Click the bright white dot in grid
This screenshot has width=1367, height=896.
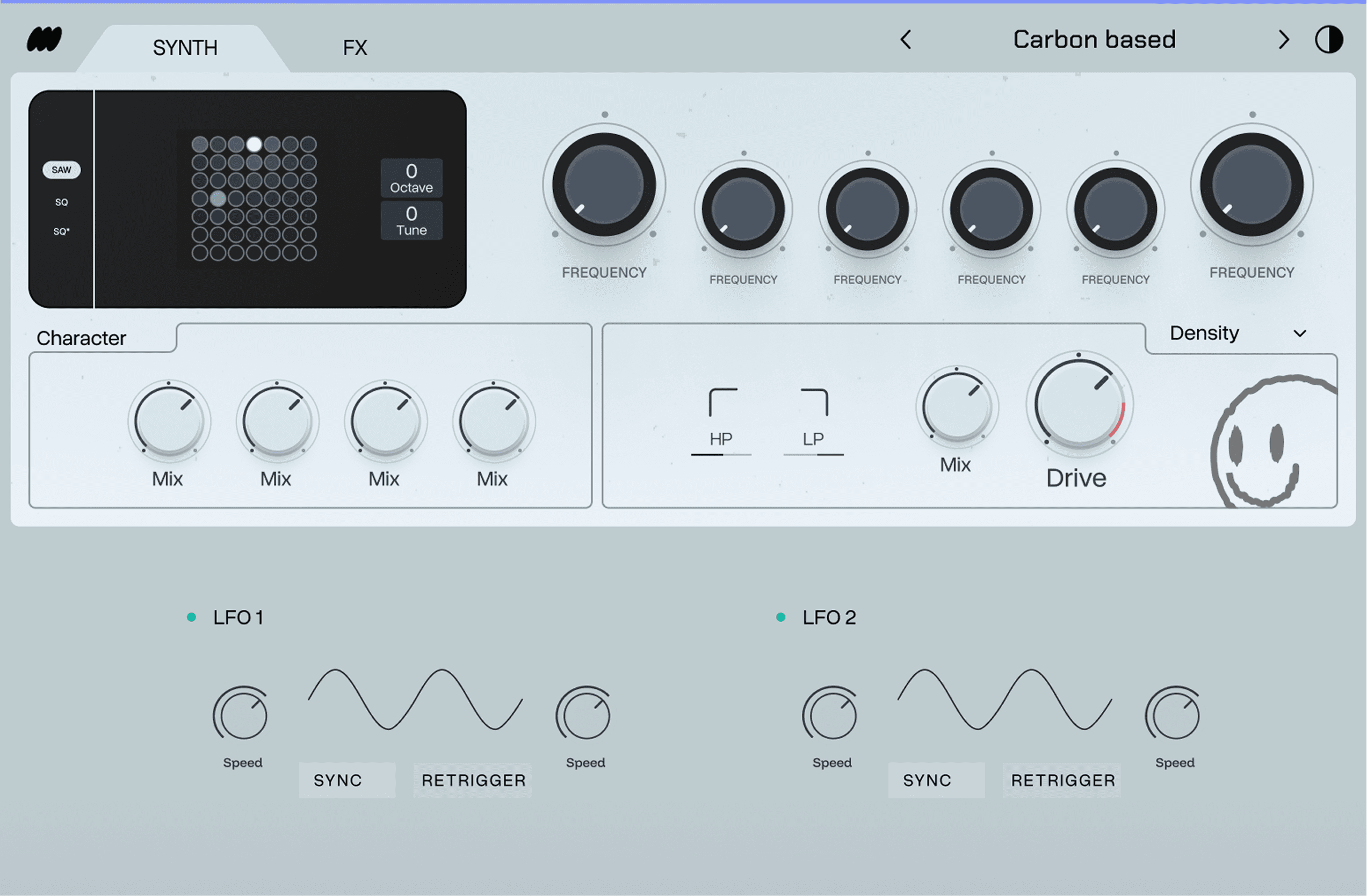click(x=254, y=144)
